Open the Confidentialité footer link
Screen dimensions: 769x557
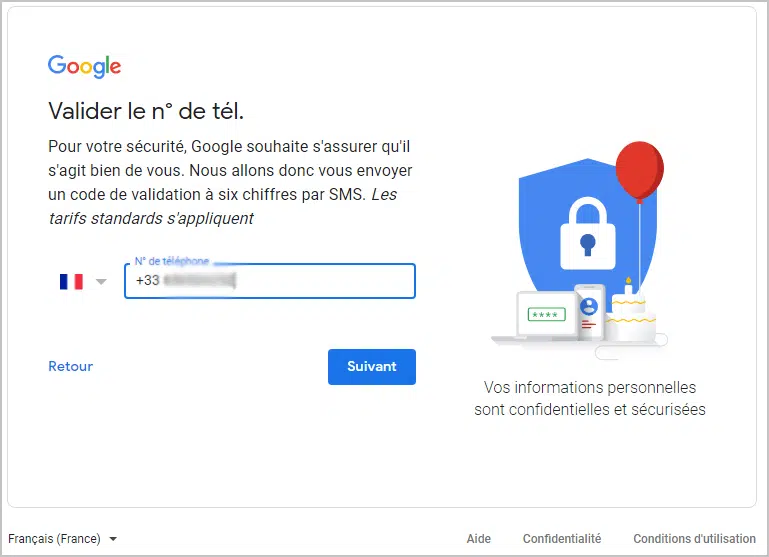[x=562, y=539]
